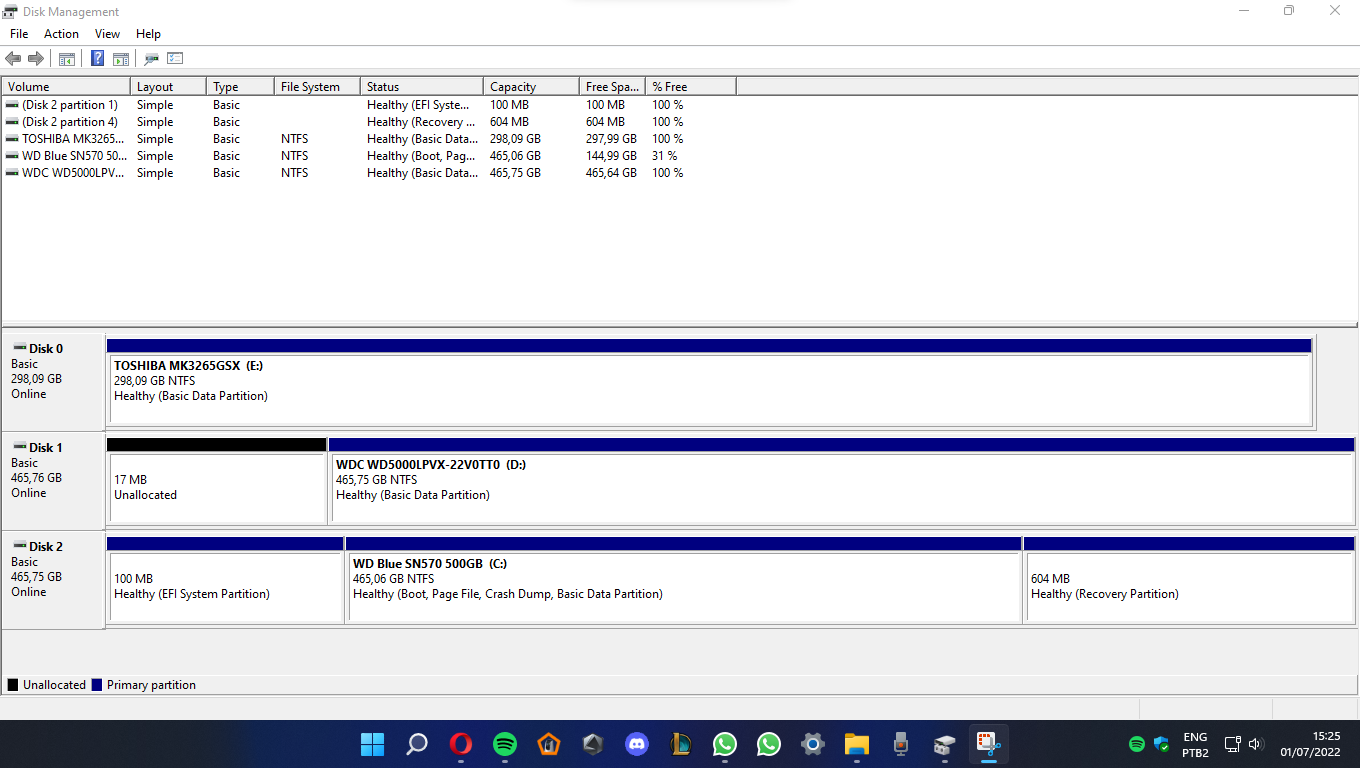Click drive icon beside WD Blue SN570 volume row
This screenshot has height=768, width=1360.
pyautogui.click(x=12, y=156)
